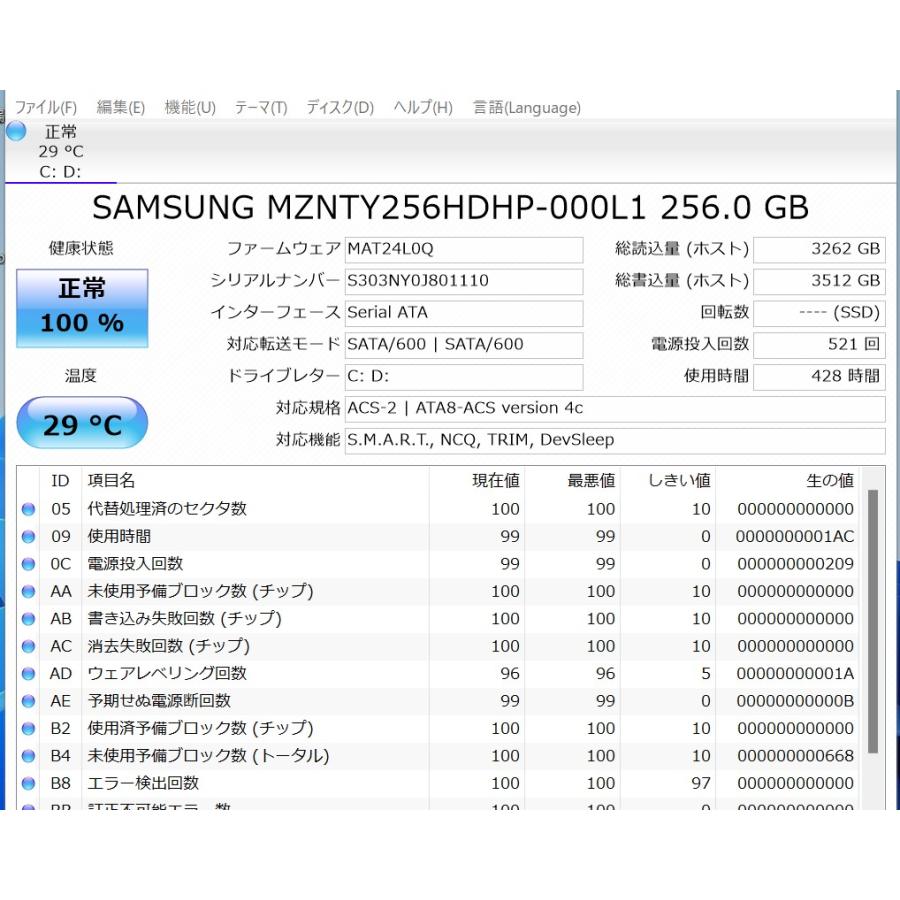The image size is (900, 900).
Task: Click raw value 000000000668
Action: click(796, 756)
